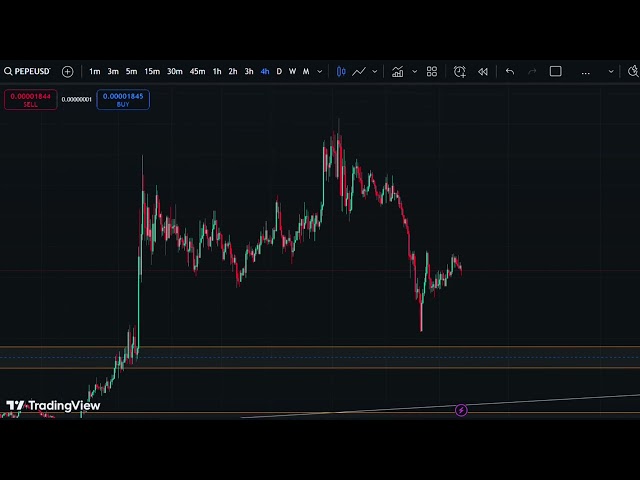Screen dimensions: 640x480
Task: Switch to 1h timeframe
Action: (x=217, y=71)
